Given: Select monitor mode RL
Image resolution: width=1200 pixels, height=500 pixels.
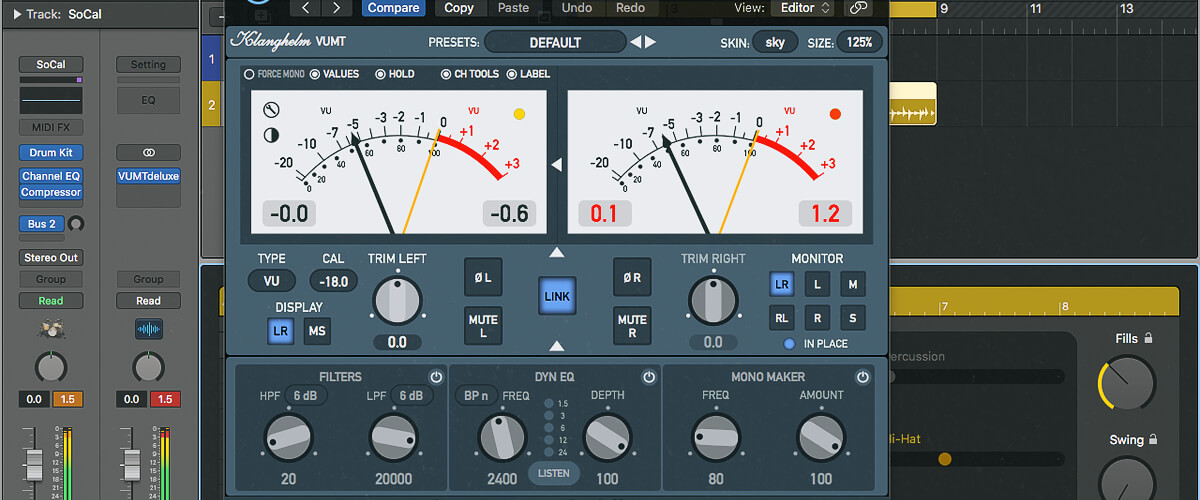Looking at the screenshot, I should (x=782, y=318).
